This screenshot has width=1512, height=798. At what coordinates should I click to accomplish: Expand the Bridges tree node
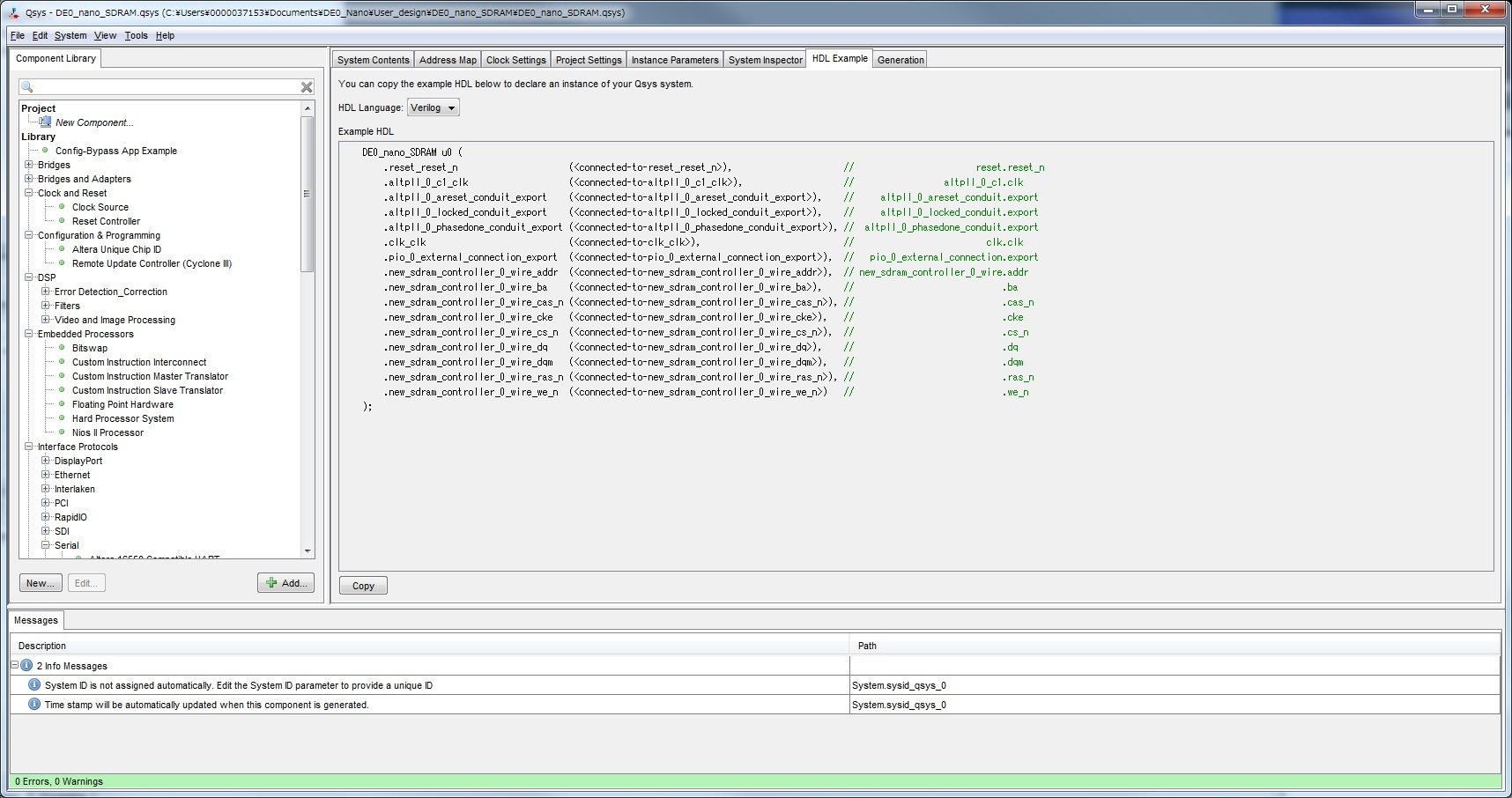(x=29, y=165)
